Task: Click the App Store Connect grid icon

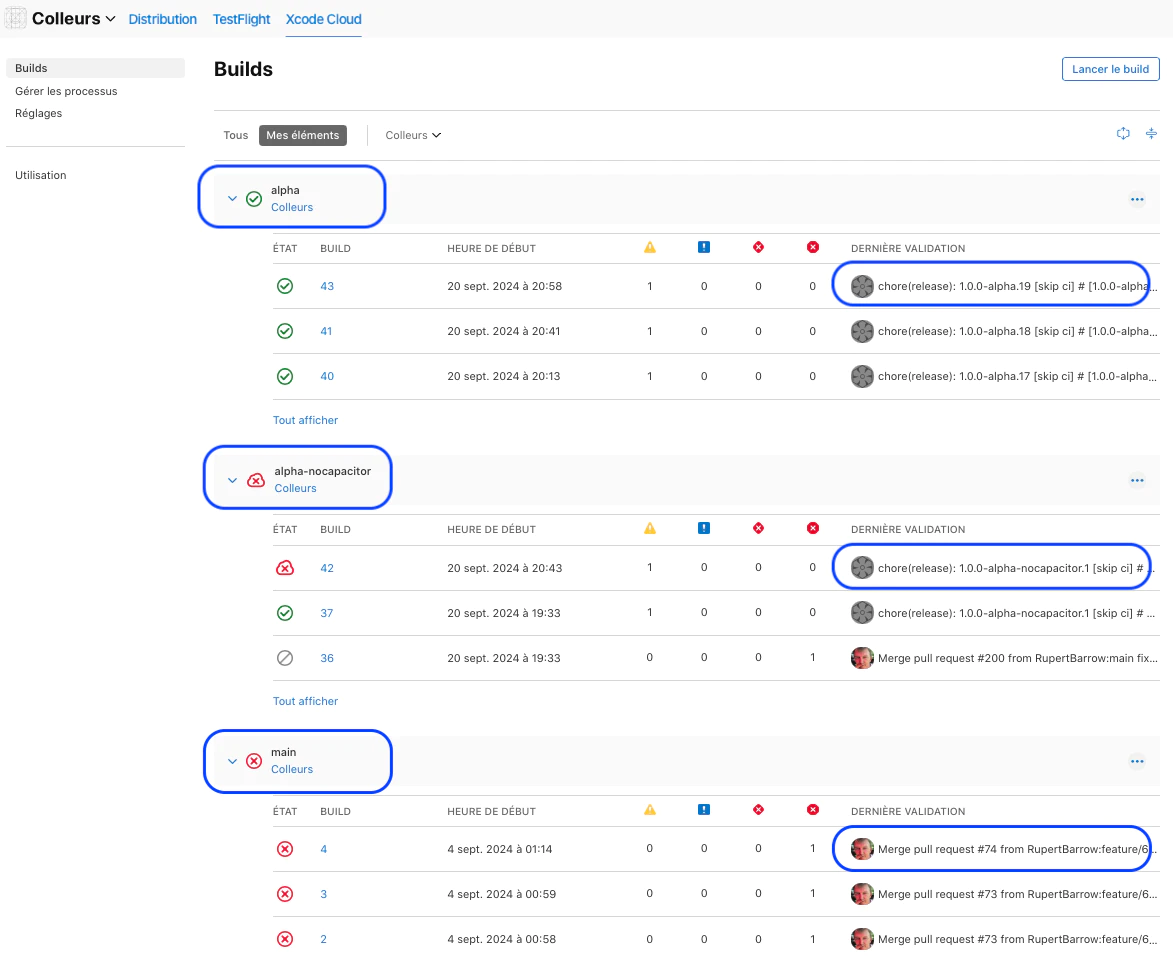Action: point(15,17)
